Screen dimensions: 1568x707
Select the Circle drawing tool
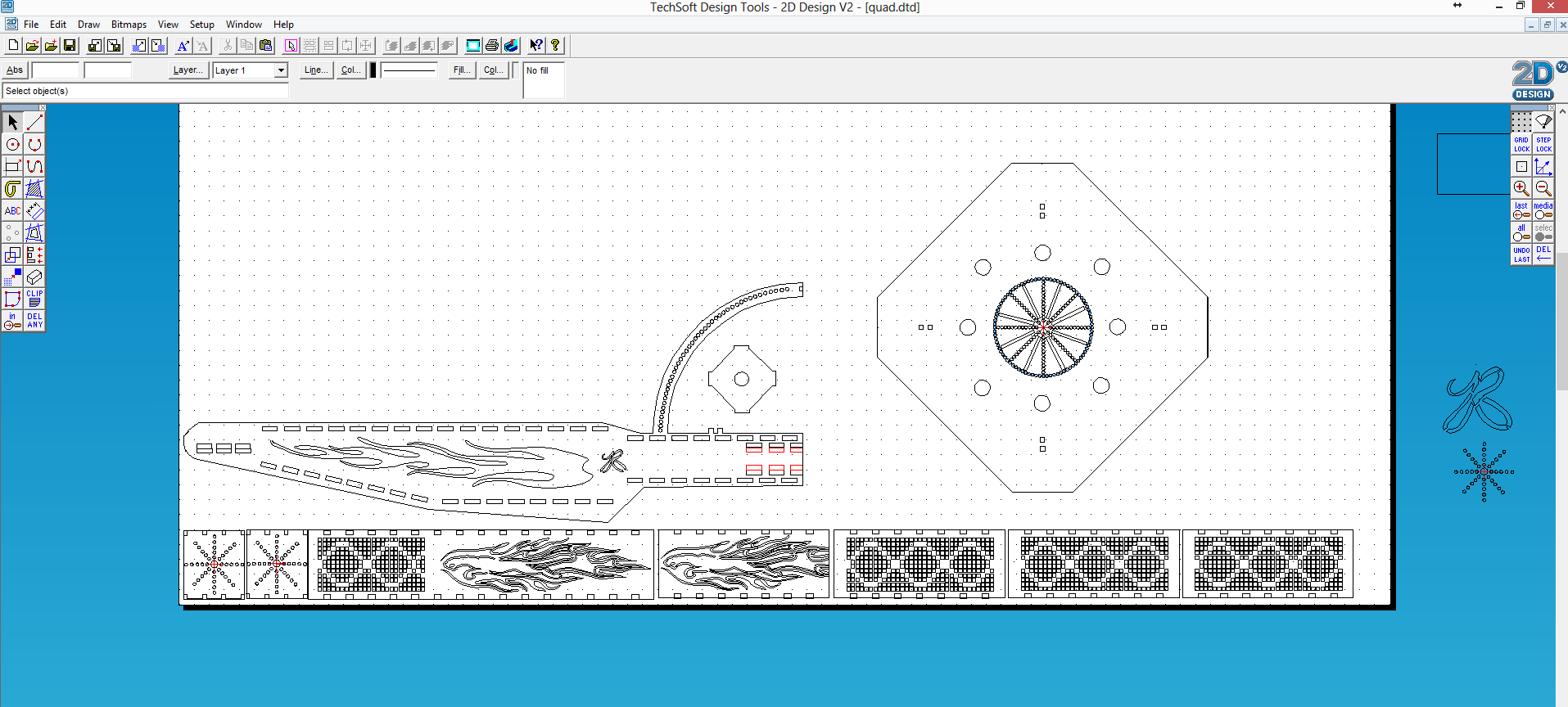12,145
